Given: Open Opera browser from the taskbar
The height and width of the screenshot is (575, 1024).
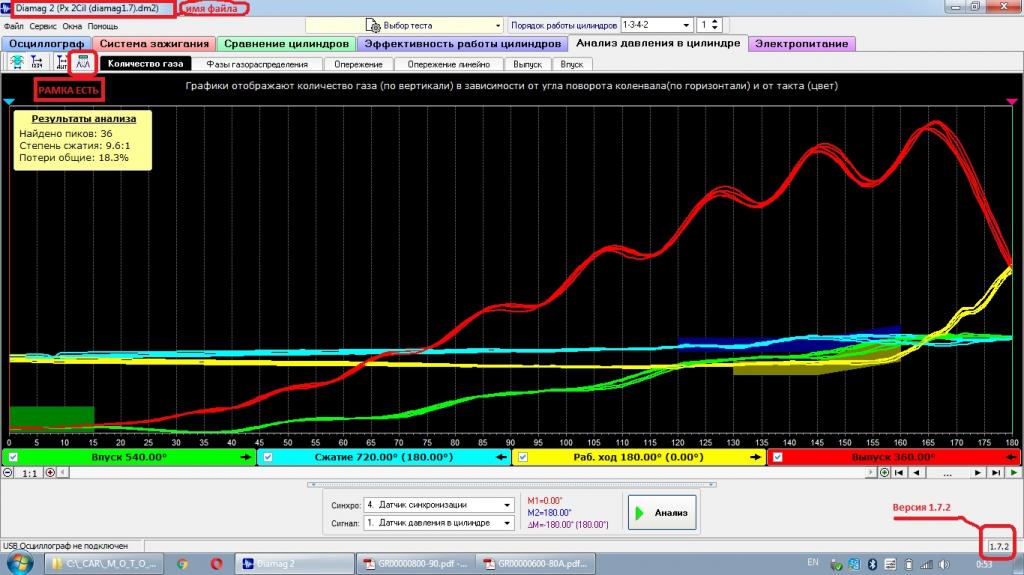Looking at the screenshot, I should 216,563.
